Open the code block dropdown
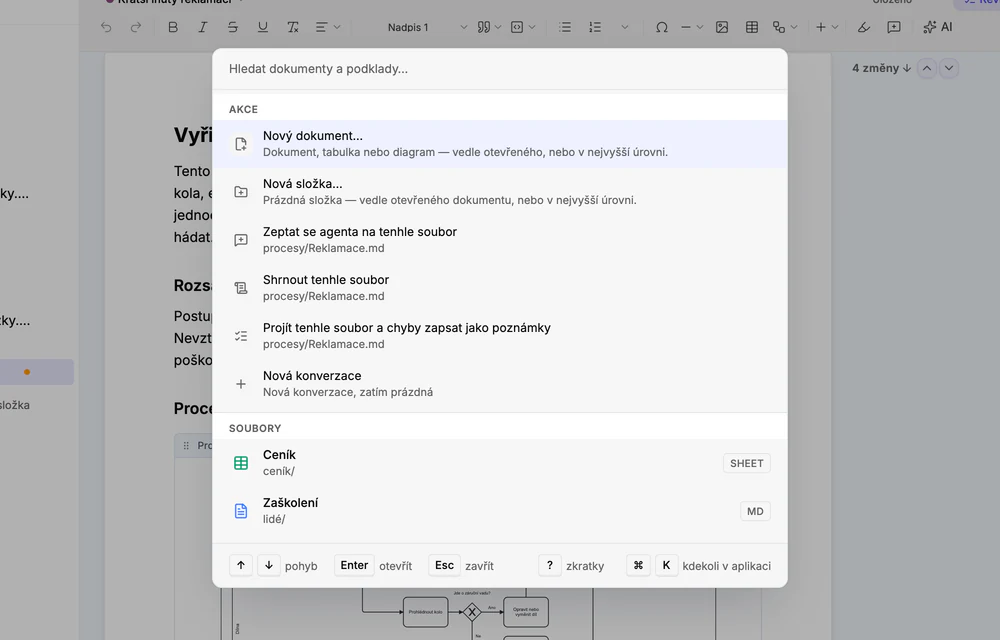The image size is (1000, 640). [523, 27]
